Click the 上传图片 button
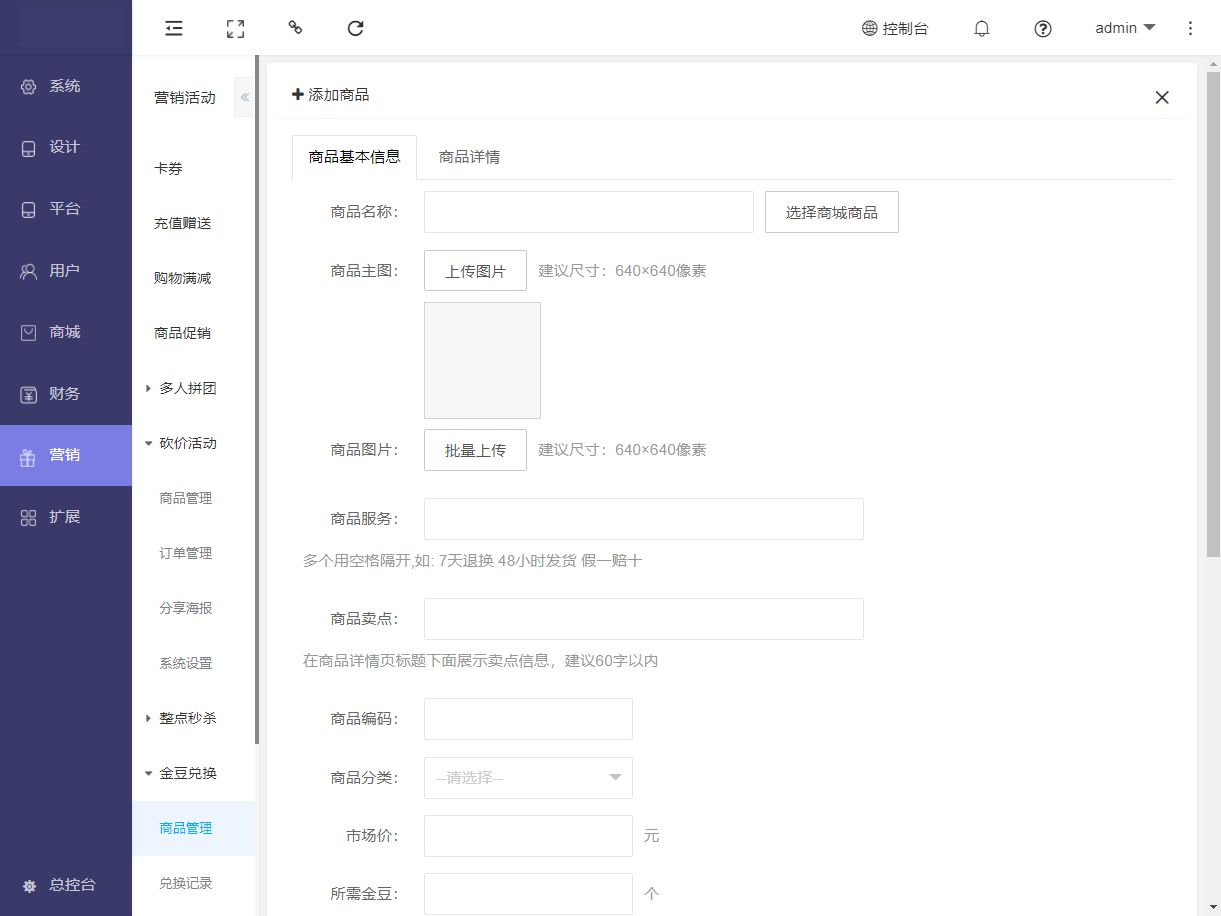Screen dimensions: 1221x916 475,271
